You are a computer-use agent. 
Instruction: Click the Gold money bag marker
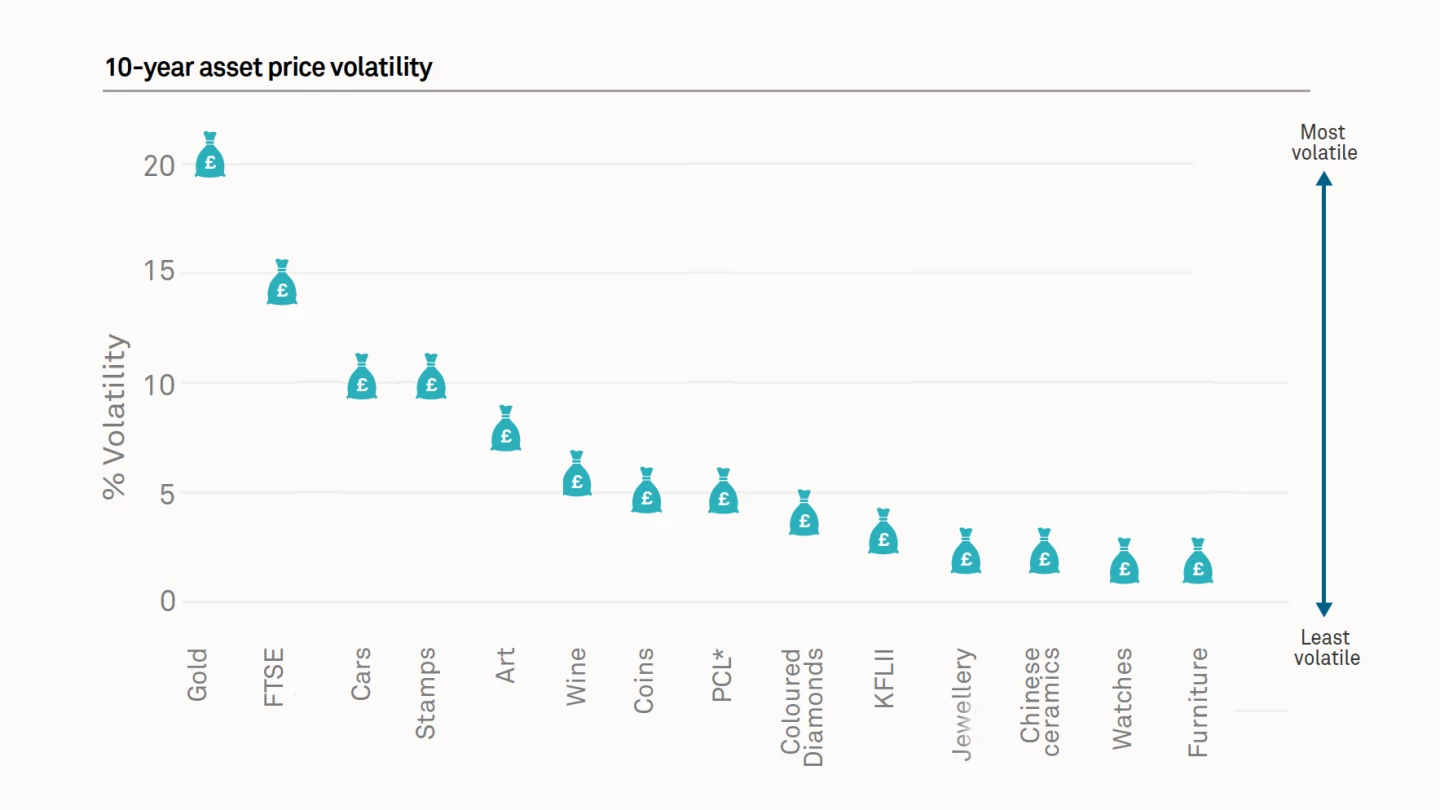(x=210, y=157)
